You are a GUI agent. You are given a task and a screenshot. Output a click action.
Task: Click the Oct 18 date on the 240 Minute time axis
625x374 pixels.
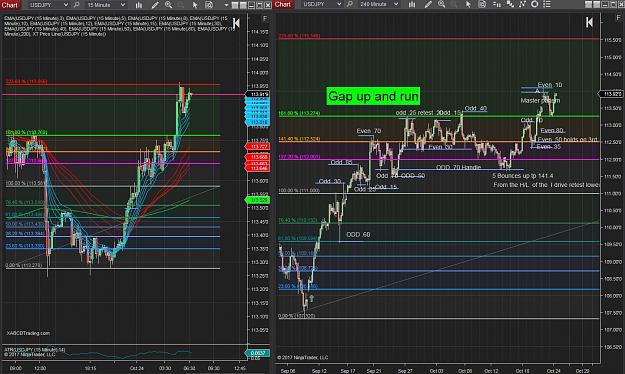click(x=523, y=371)
